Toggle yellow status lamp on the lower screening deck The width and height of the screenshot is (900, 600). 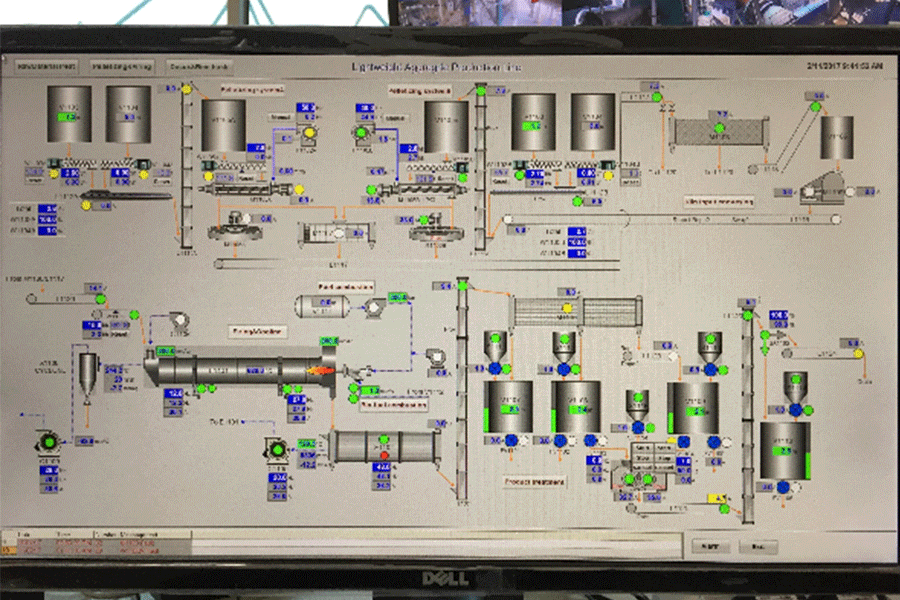[568, 308]
